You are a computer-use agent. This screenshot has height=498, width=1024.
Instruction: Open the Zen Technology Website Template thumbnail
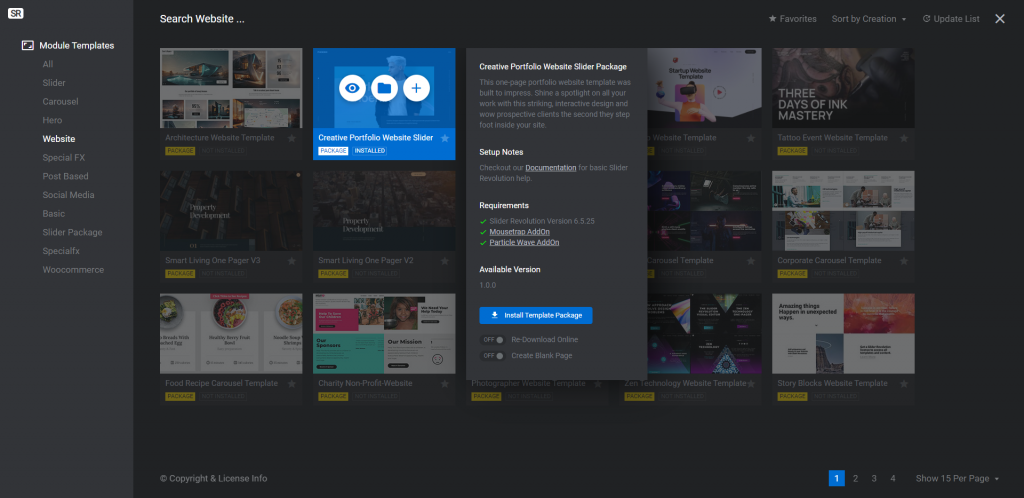[x=704, y=334]
